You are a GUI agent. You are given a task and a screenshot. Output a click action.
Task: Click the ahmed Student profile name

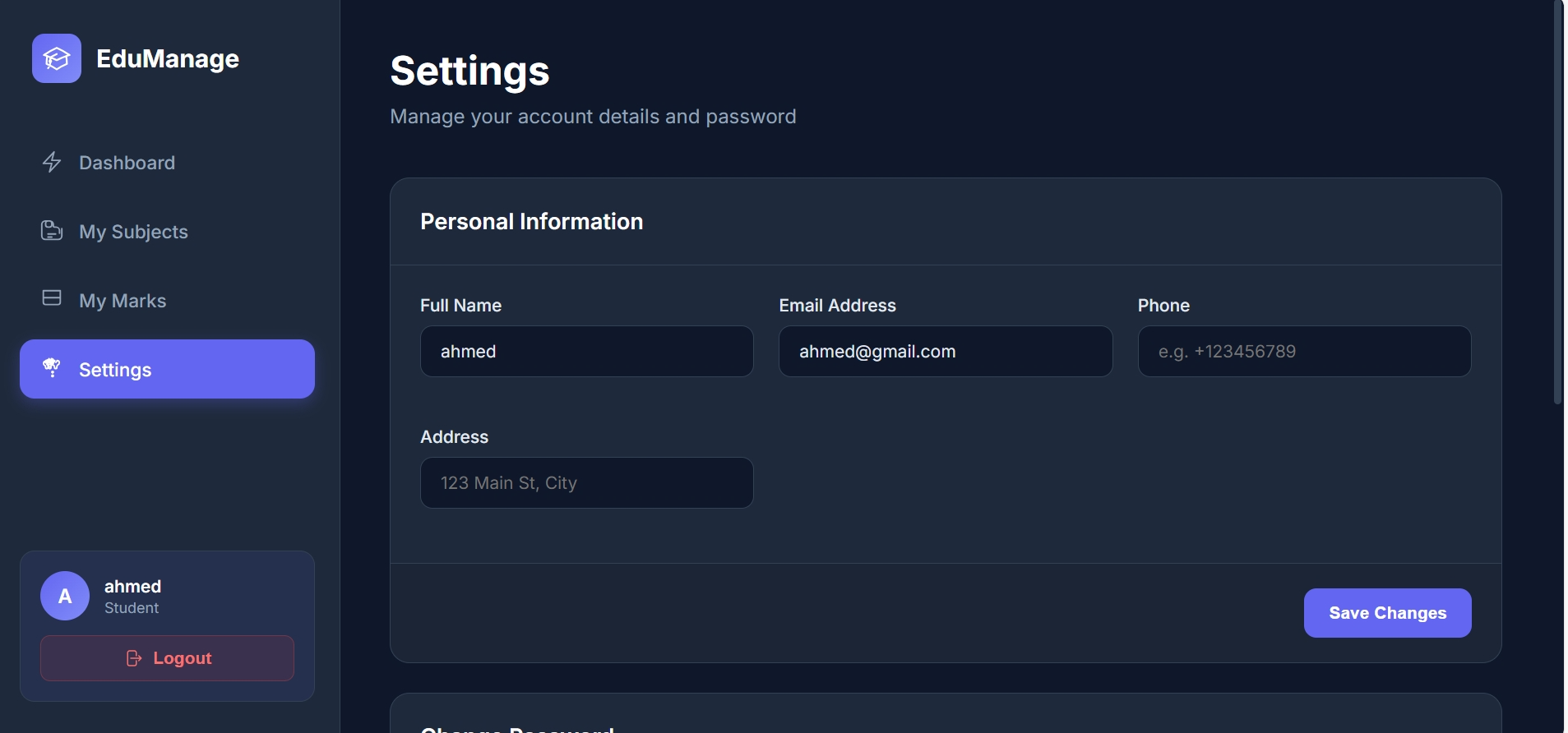[x=132, y=587]
